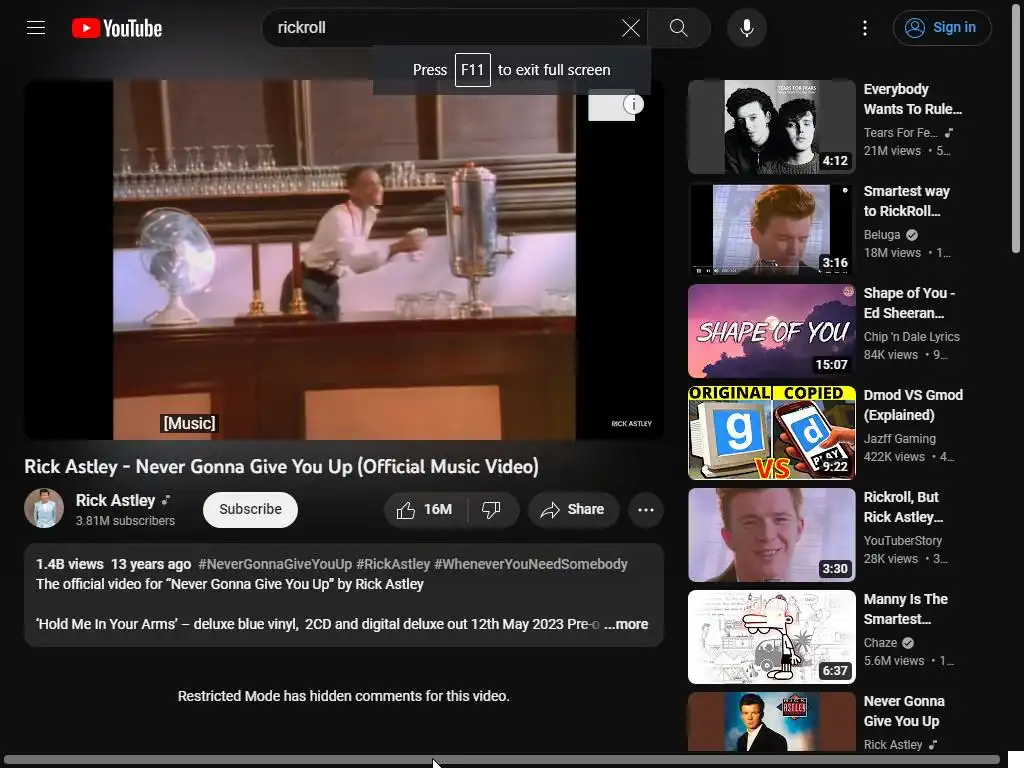
Task: Start voice search with microphone
Action: (747, 28)
